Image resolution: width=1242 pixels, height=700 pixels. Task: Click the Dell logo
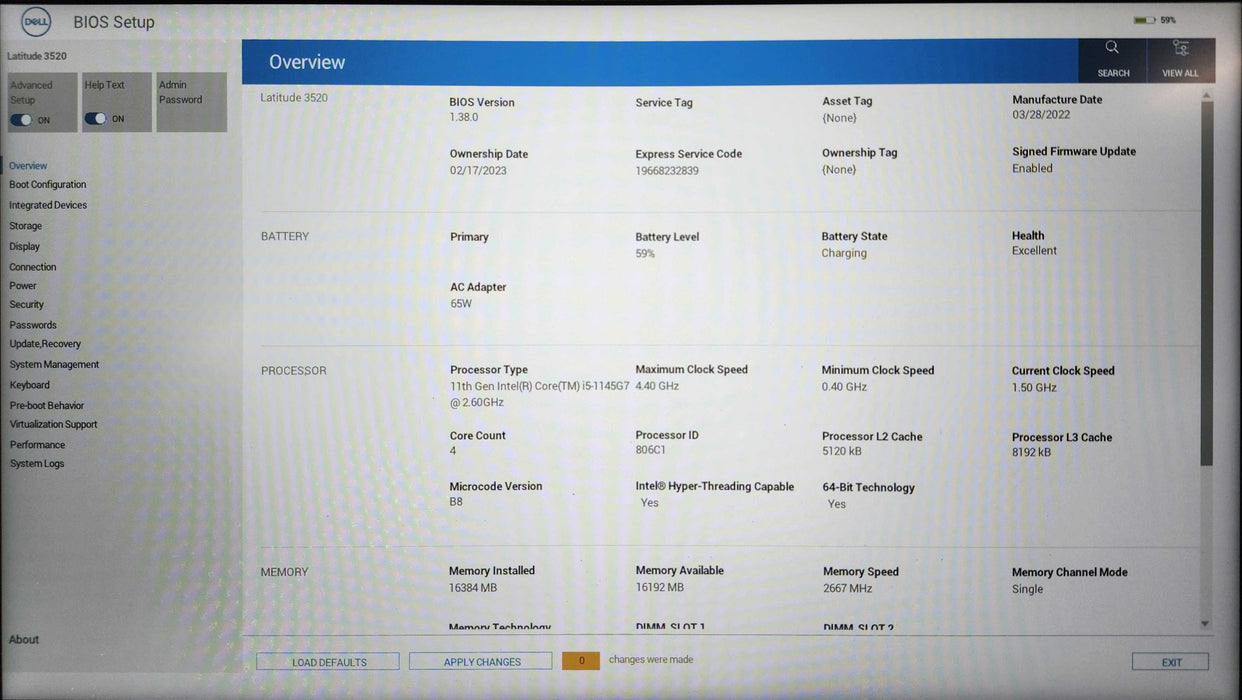[x=35, y=20]
